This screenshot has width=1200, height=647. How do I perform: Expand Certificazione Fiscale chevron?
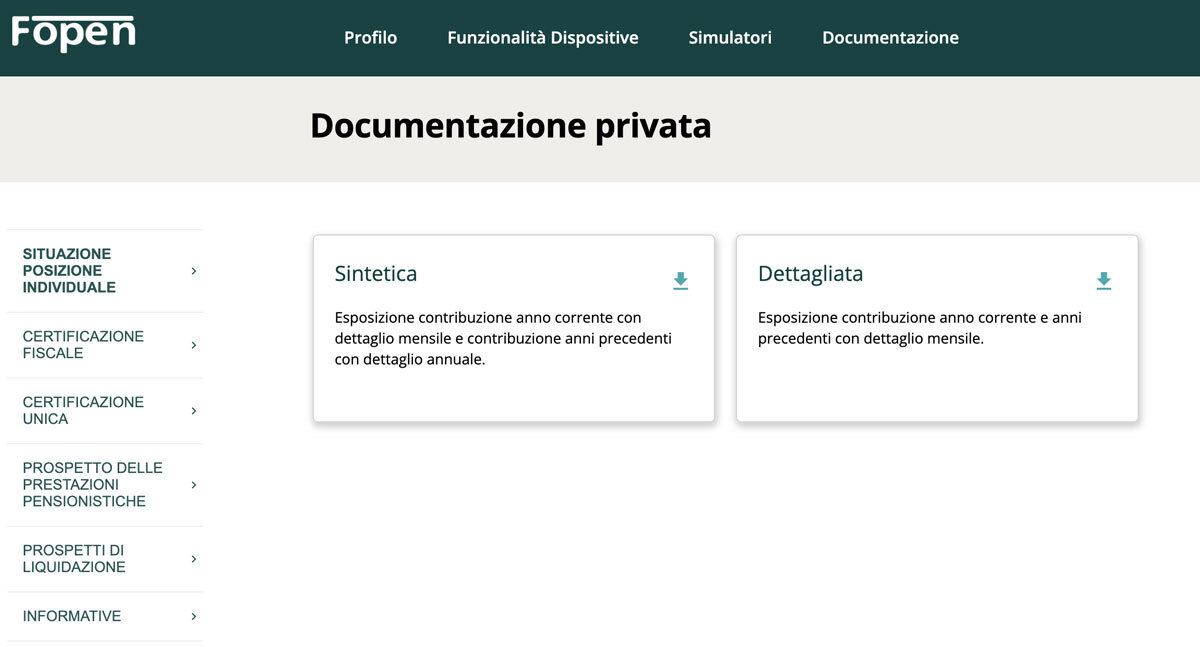pos(194,345)
